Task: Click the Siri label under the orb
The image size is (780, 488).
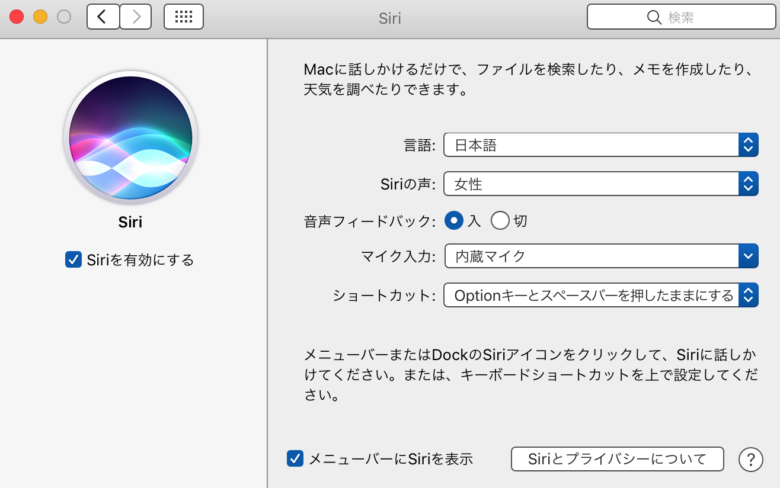Action: click(x=130, y=222)
